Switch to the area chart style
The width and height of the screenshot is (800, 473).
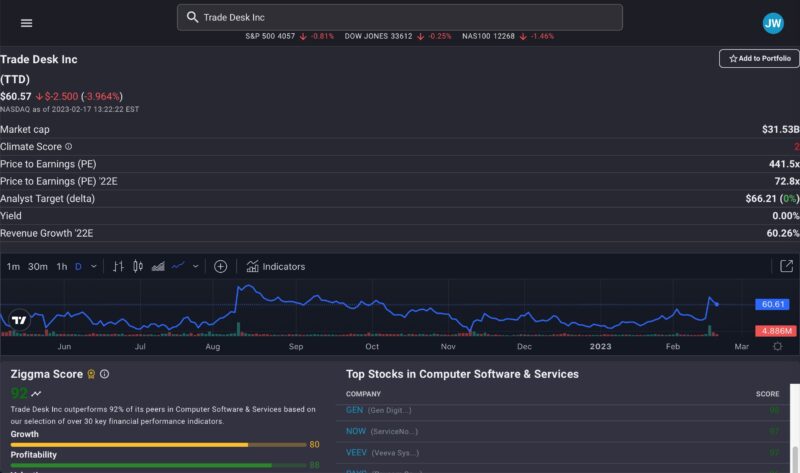tap(158, 266)
